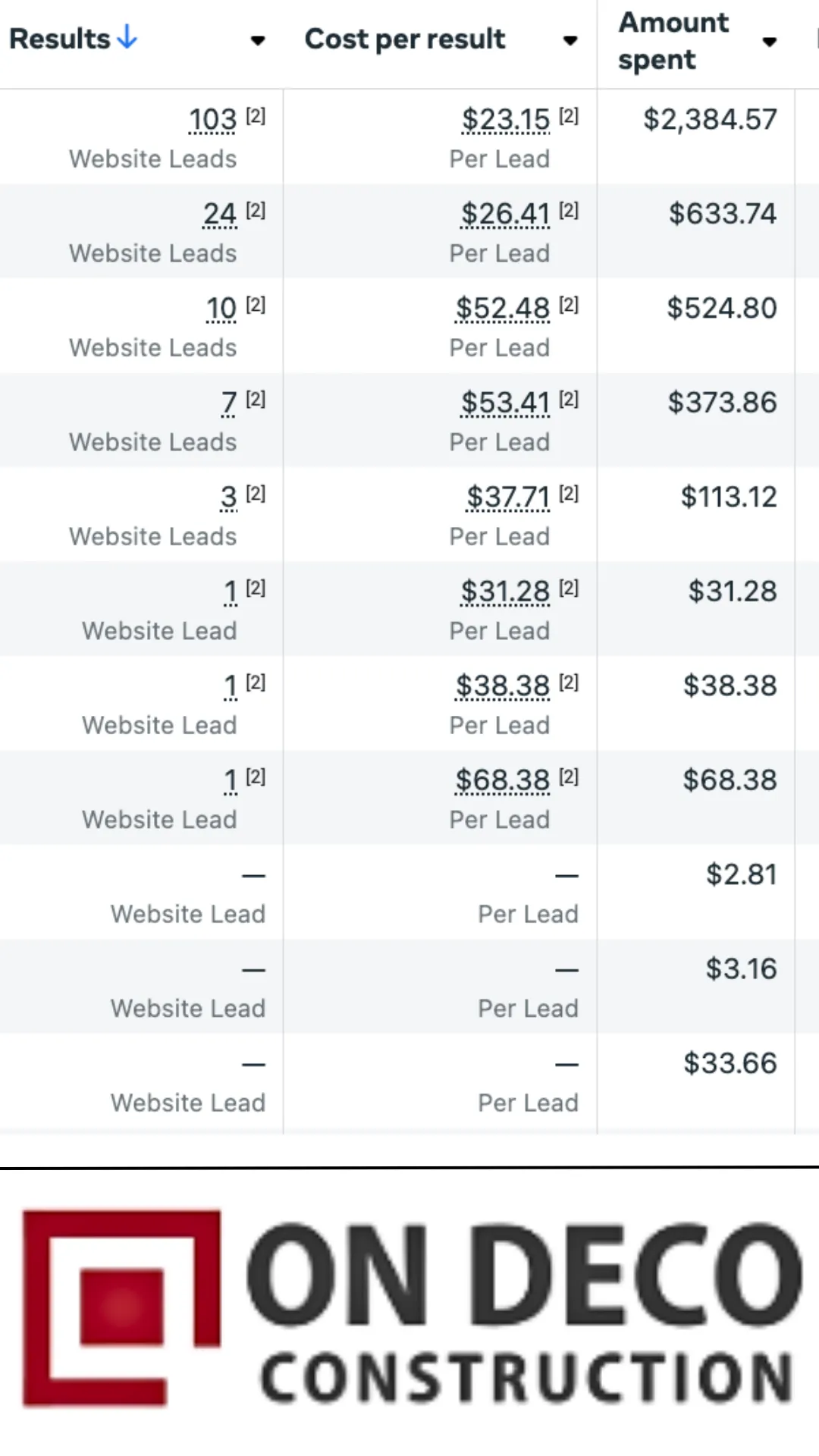The image size is (819, 1456).
Task: Click the [2] footnote next to $53.41
Action: coord(569,399)
